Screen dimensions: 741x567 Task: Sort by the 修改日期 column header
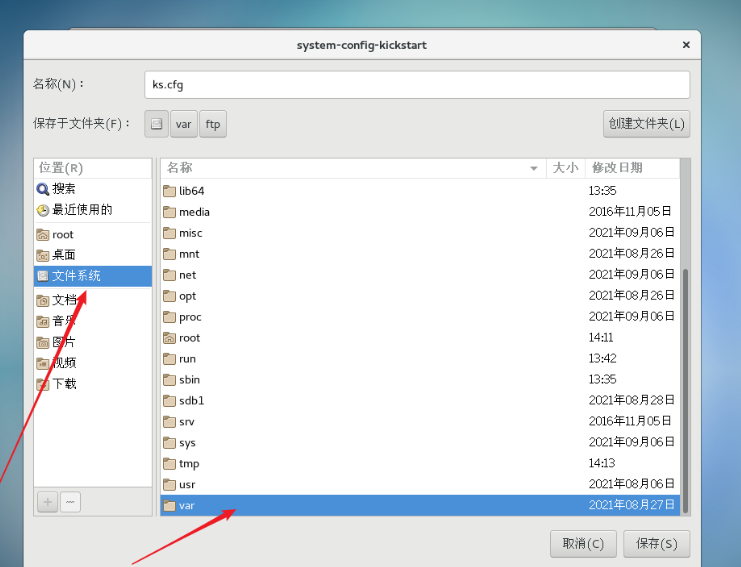pyautogui.click(x=632, y=168)
